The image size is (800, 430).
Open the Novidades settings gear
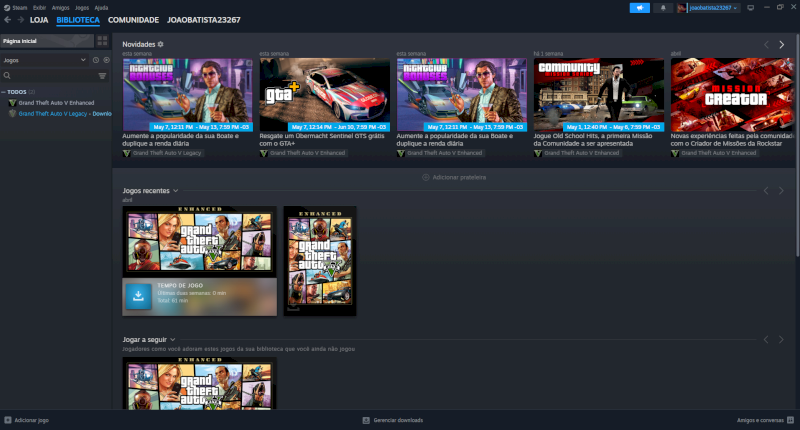click(161, 44)
